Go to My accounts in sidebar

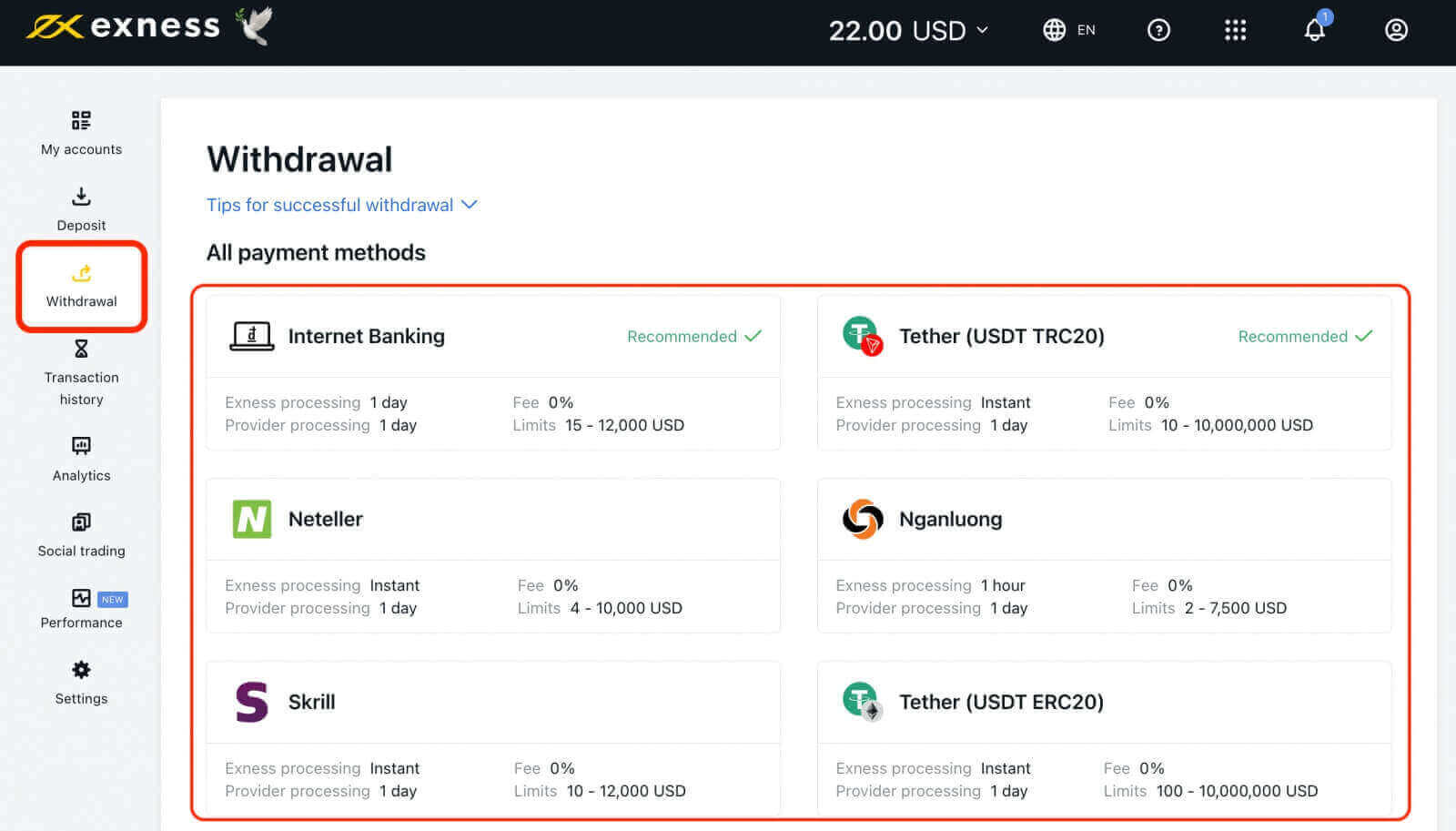81,133
